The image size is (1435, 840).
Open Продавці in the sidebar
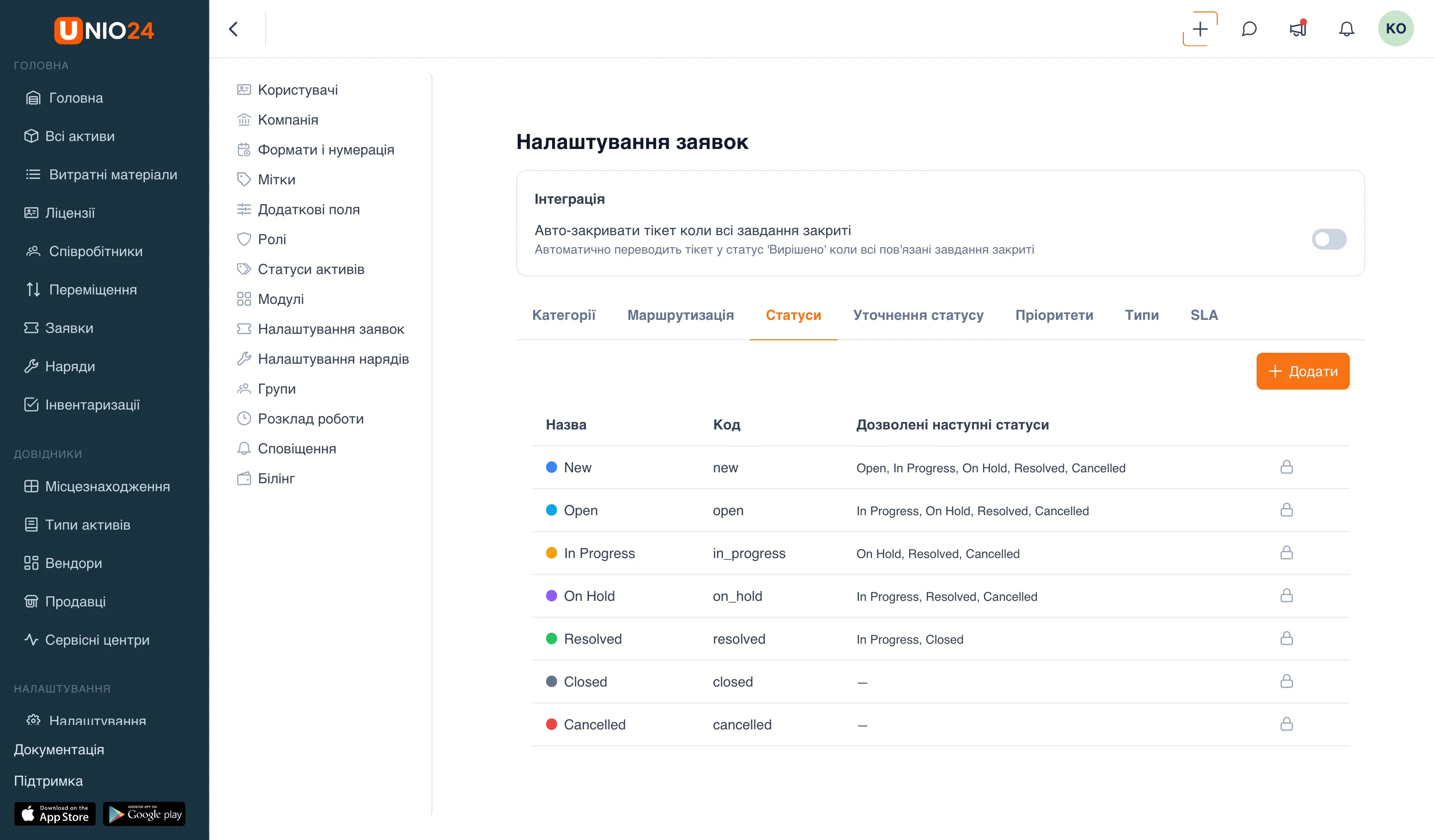click(65, 601)
